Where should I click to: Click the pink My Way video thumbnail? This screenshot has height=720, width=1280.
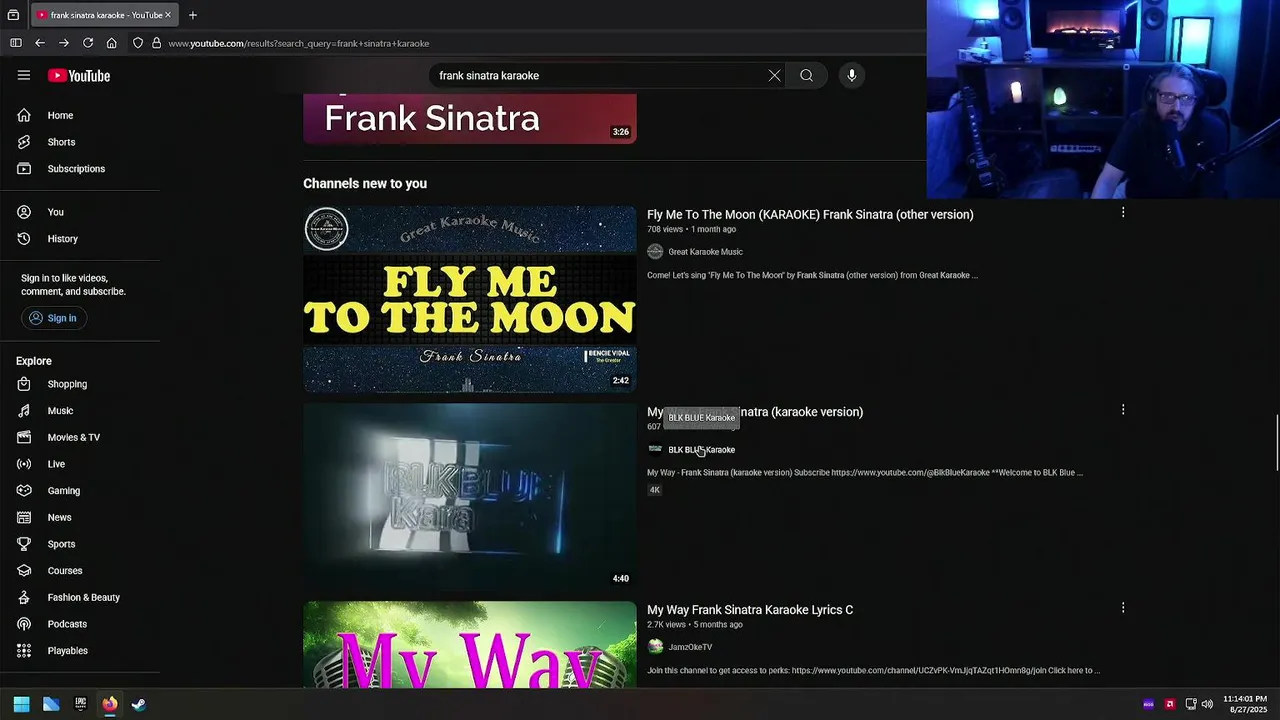(469, 644)
